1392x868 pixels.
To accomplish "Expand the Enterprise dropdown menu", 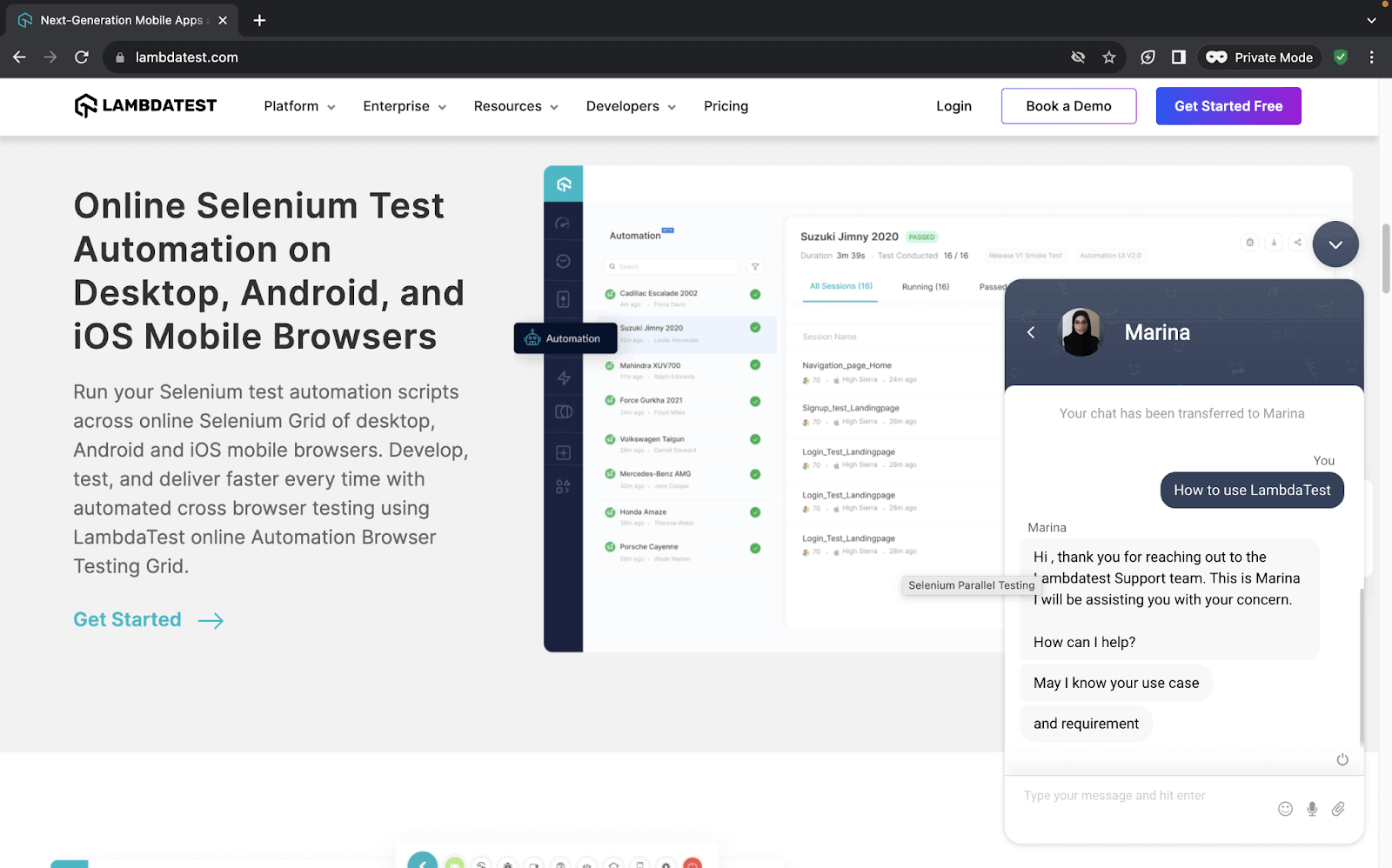I will (x=405, y=106).
